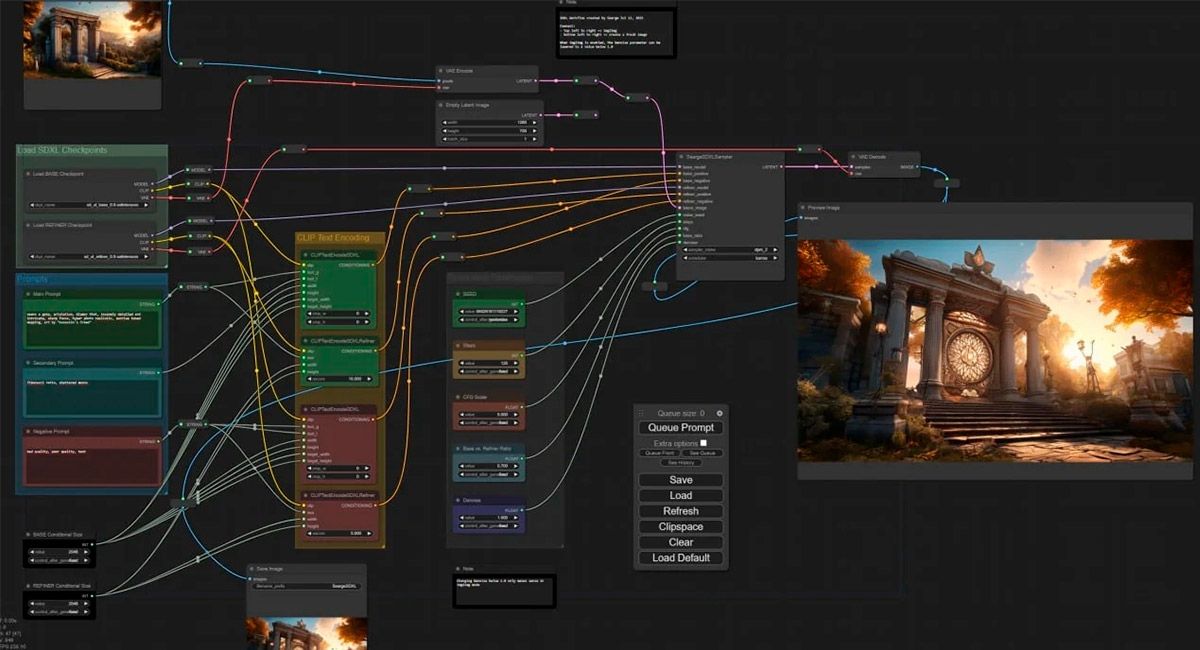Grab the queue panel drag handle
The height and width of the screenshot is (650, 1200).
[x=642, y=413]
